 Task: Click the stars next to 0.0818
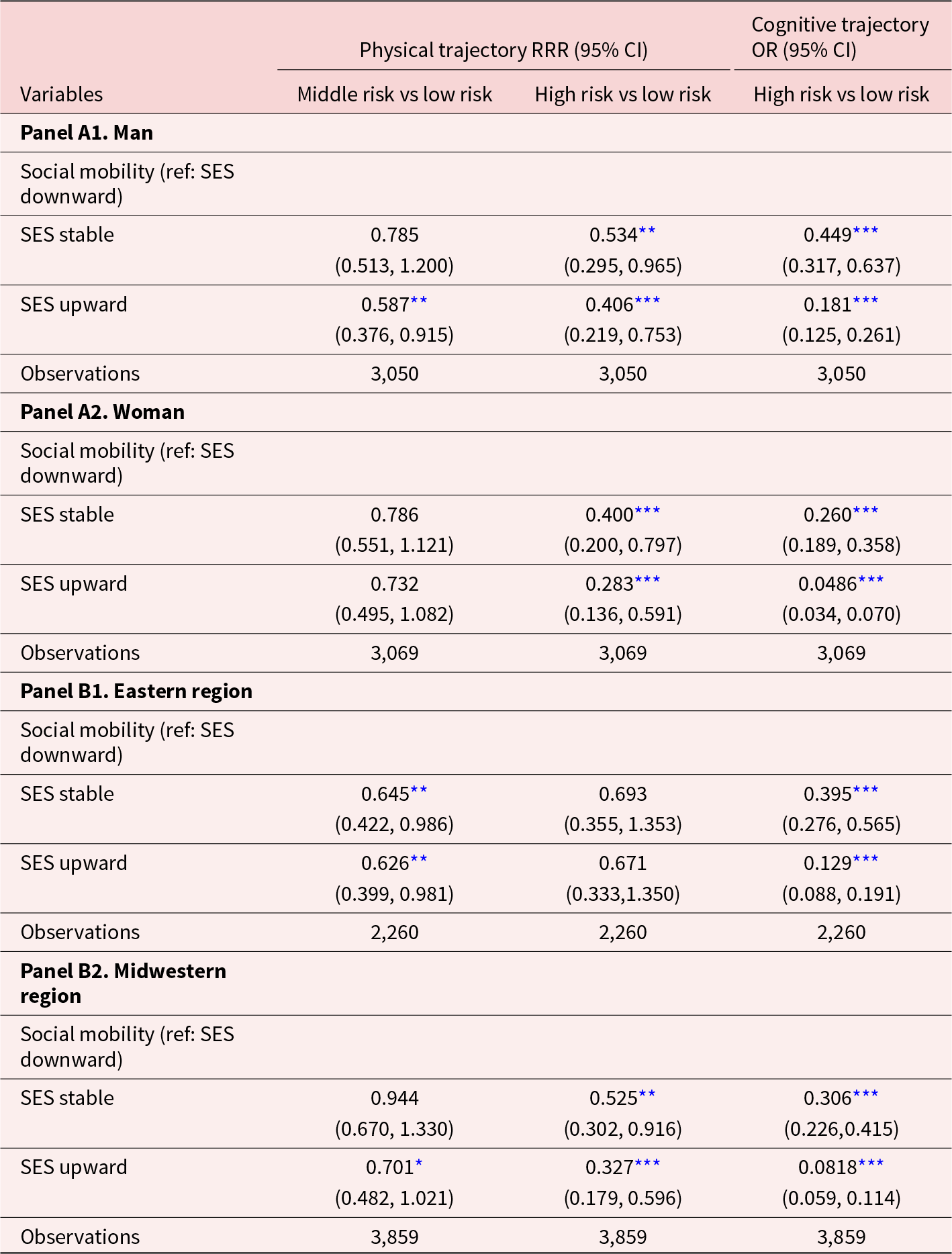(871, 1164)
